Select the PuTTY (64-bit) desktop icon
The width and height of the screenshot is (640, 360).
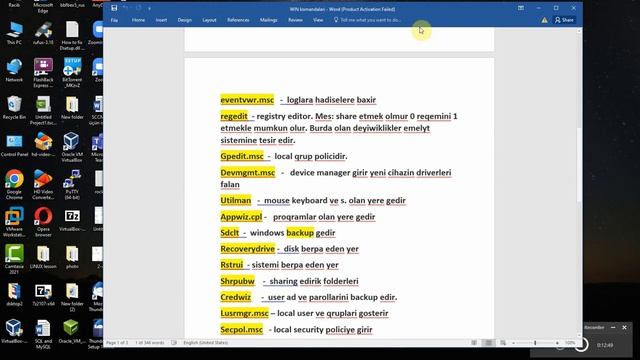72,184
